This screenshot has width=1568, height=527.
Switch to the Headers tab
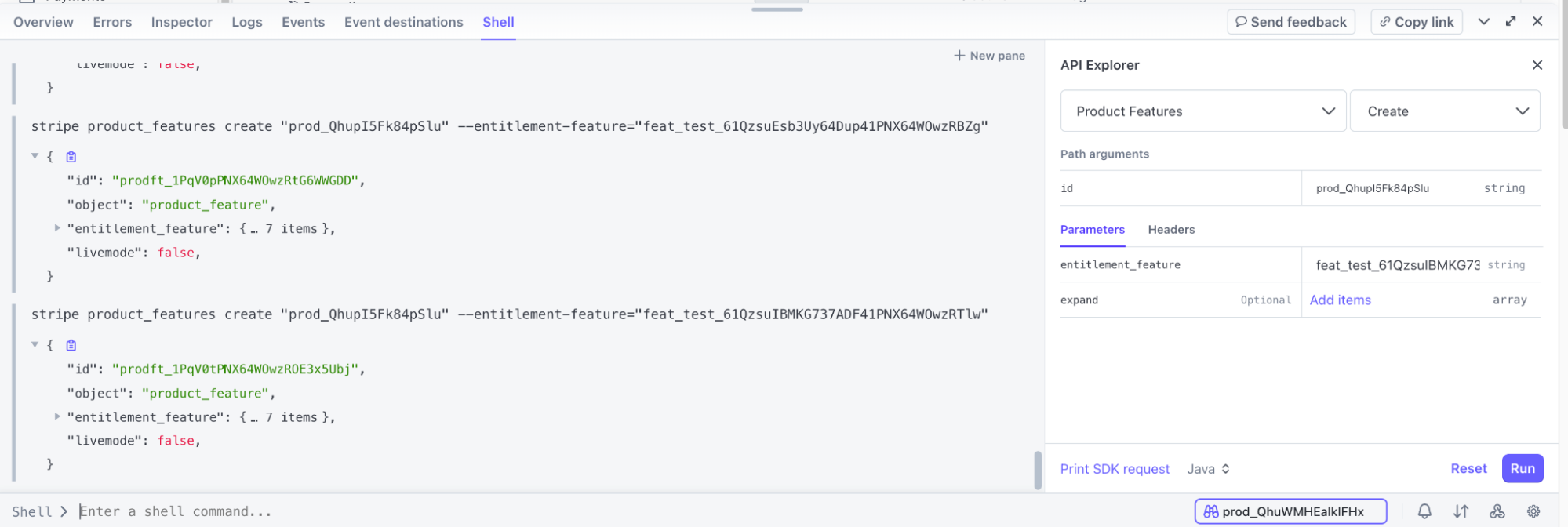click(x=1171, y=230)
